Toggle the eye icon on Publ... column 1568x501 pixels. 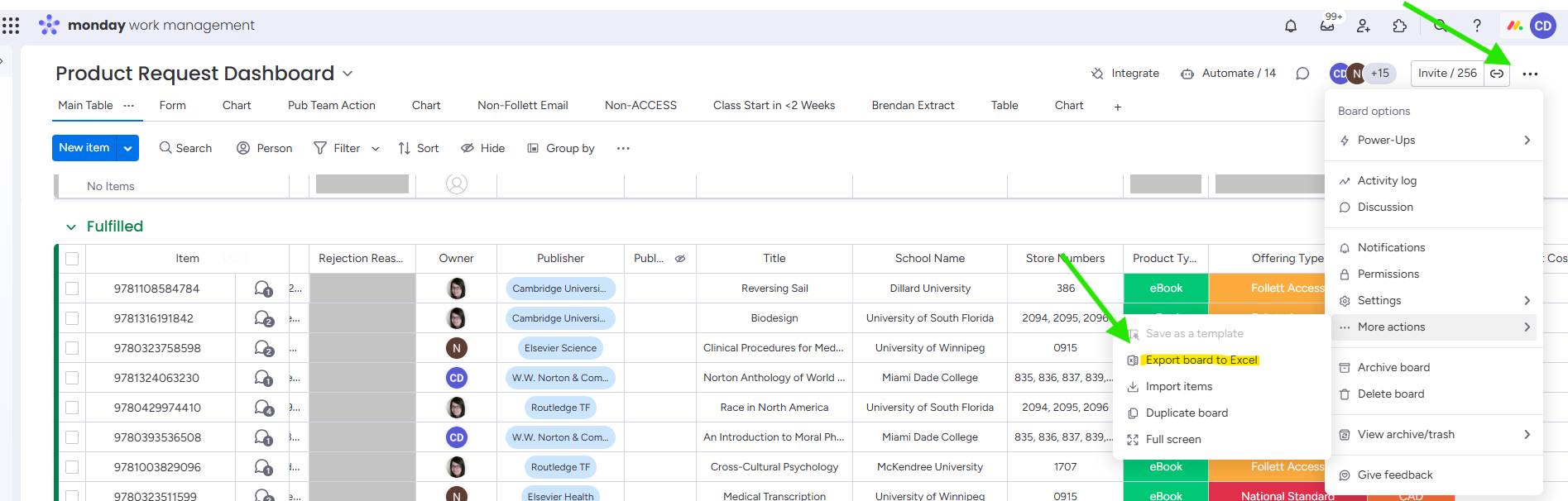pos(680,259)
